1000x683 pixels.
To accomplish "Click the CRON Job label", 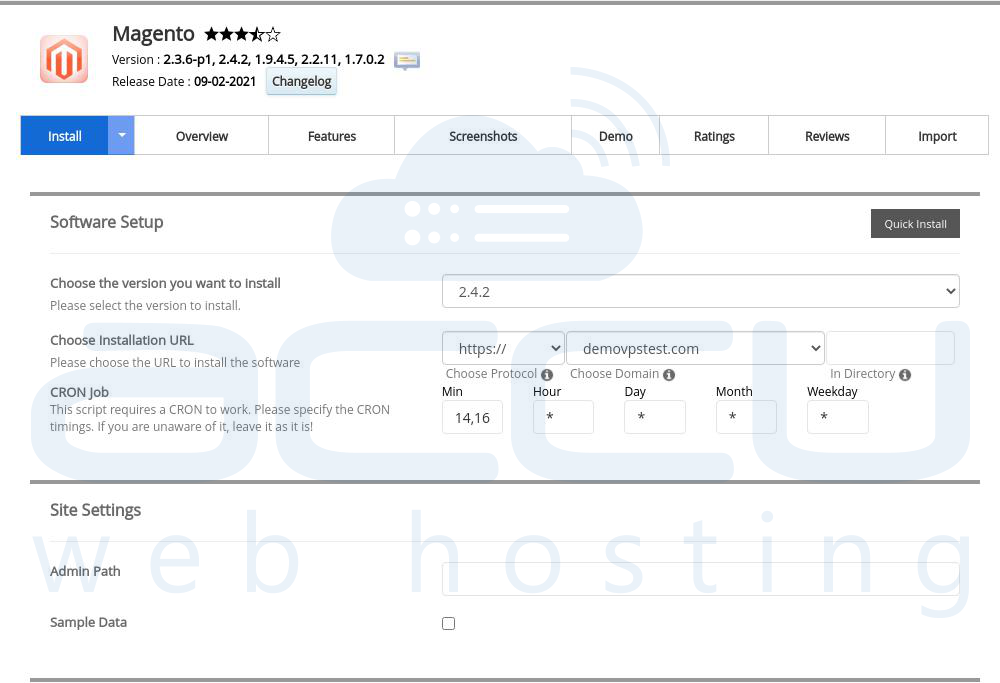I will point(79,392).
